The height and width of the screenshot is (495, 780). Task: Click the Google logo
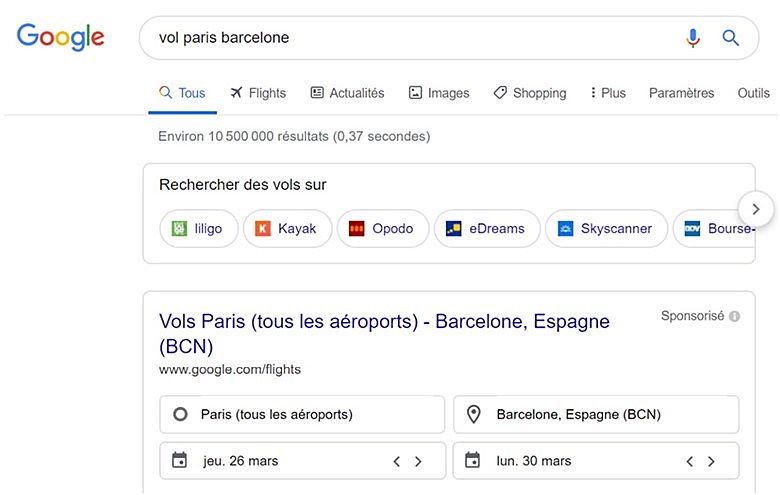[61, 37]
